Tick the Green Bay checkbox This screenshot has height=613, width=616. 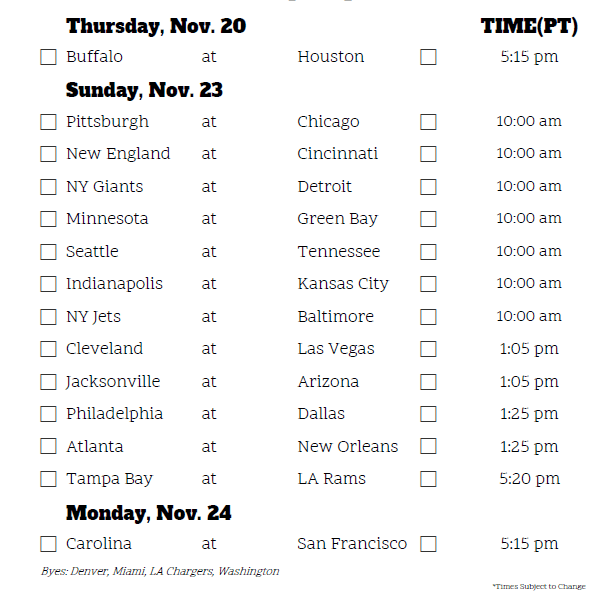coord(428,219)
